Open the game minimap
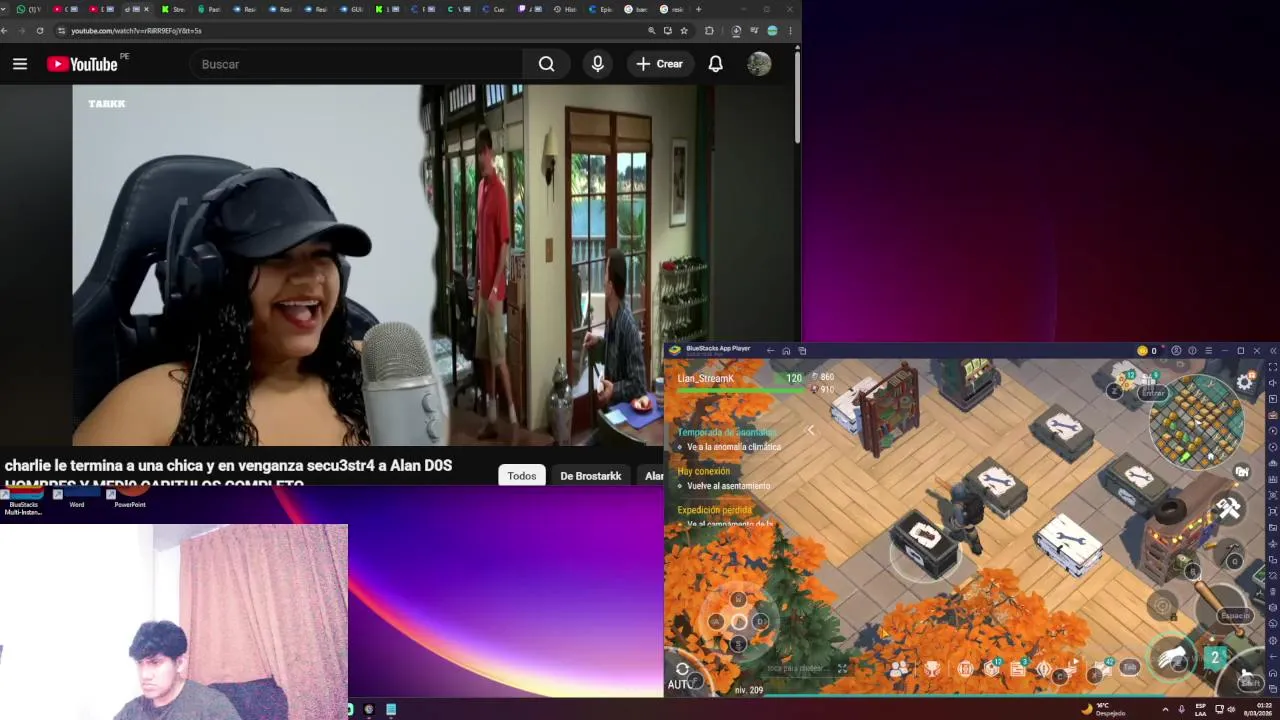The width and height of the screenshot is (1280, 720). coord(1196,420)
